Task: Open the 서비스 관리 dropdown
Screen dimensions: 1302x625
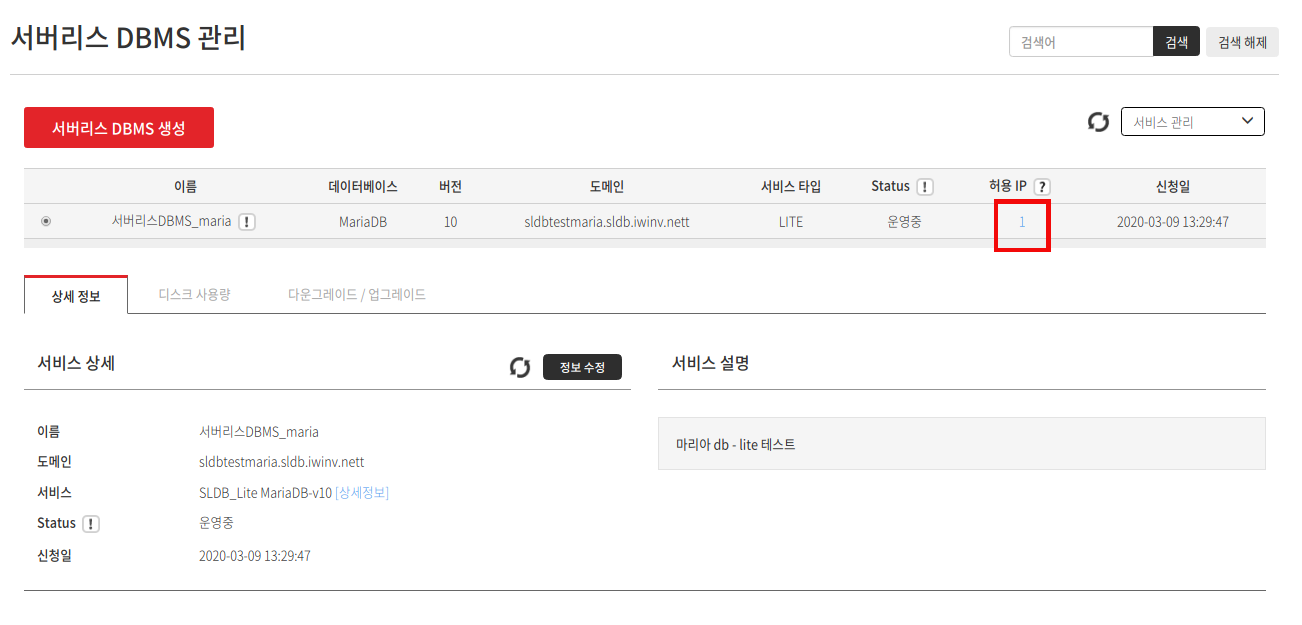Action: [1193, 121]
